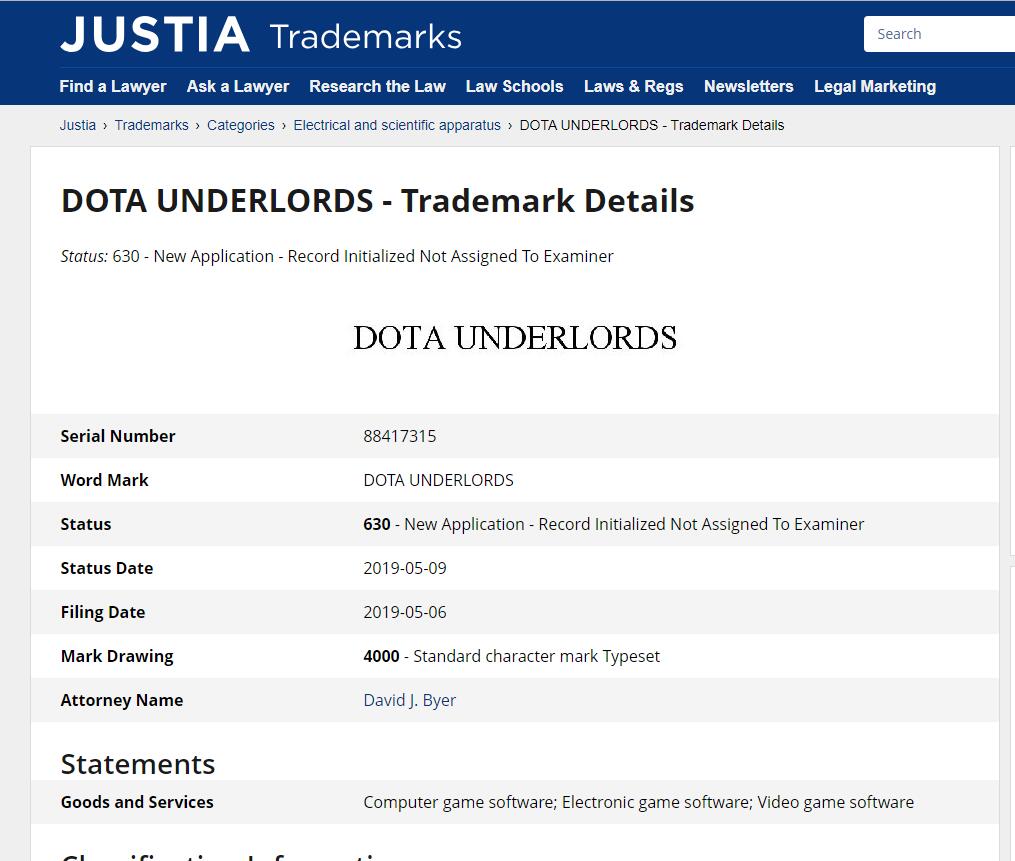Screen dimensions: 1015x861
Task: Click the Word Mark row label
Action: pyautogui.click(x=105, y=480)
